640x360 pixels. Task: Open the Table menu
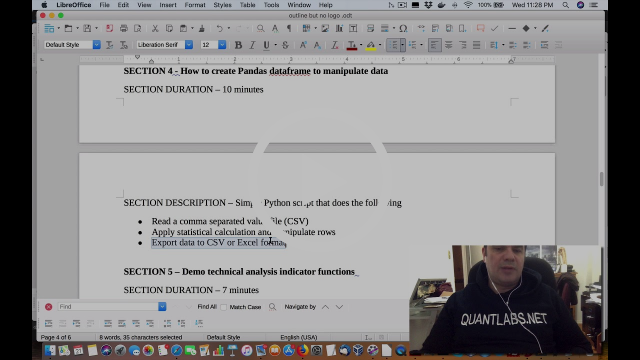click(x=247, y=5)
